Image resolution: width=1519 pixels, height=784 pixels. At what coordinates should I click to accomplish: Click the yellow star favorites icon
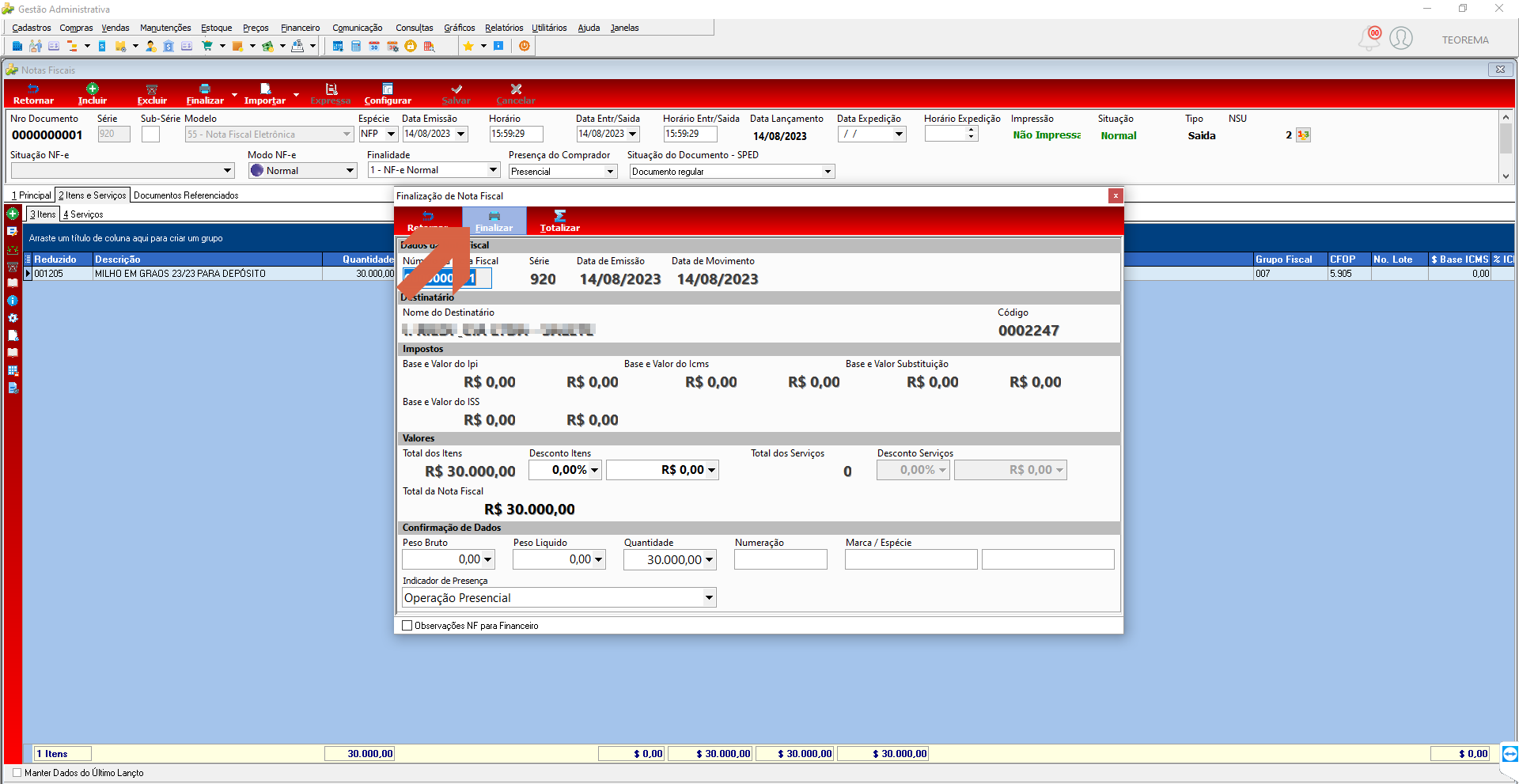click(468, 46)
